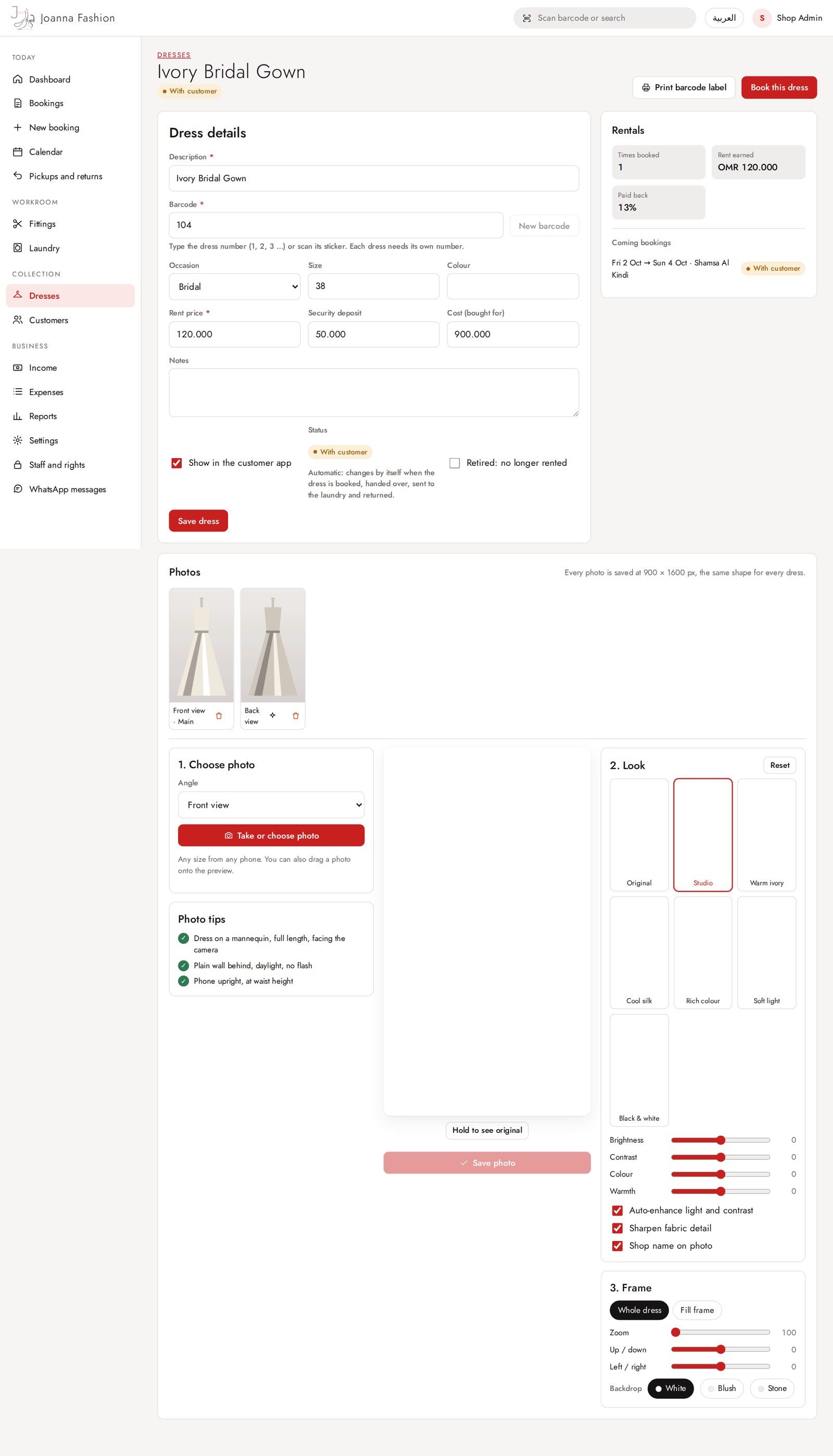Screen dimensions: 833x1456
Task: Toggle Auto-enhance light and contrast checkbox
Action: pos(617,1211)
